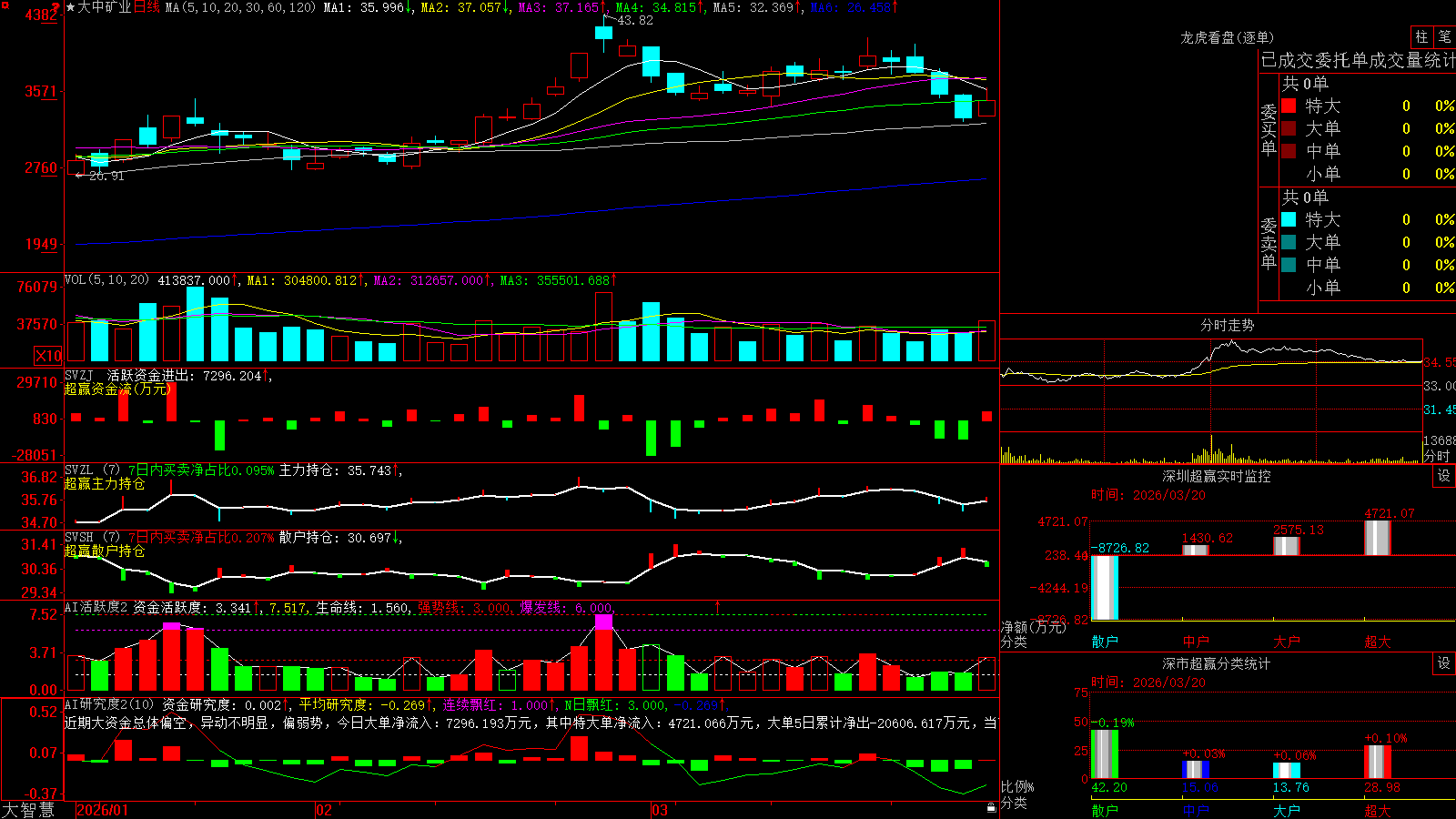The height and width of the screenshot is (819, 1456).
Task: Select the AI活跃度2 indicator label
Action: tap(96, 607)
